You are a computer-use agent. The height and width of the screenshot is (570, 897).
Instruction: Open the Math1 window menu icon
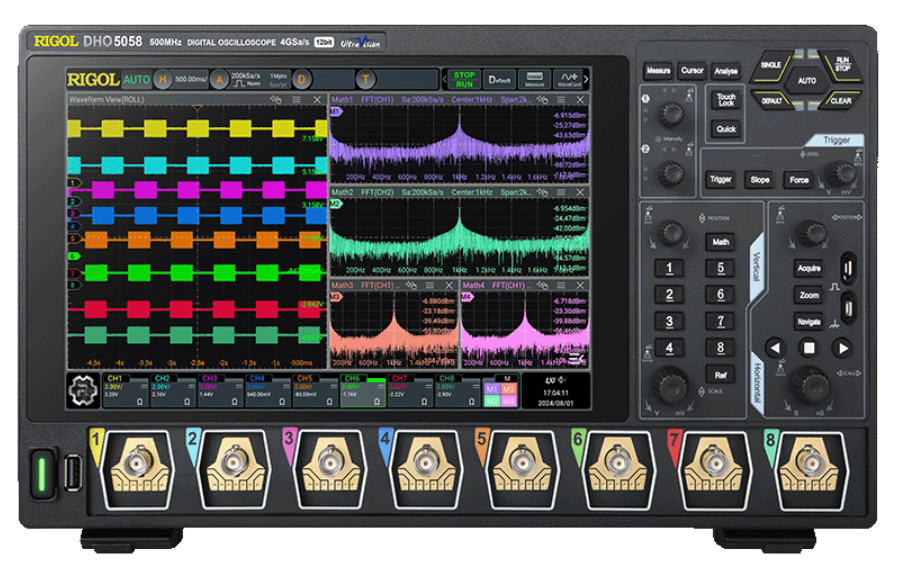[x=562, y=100]
